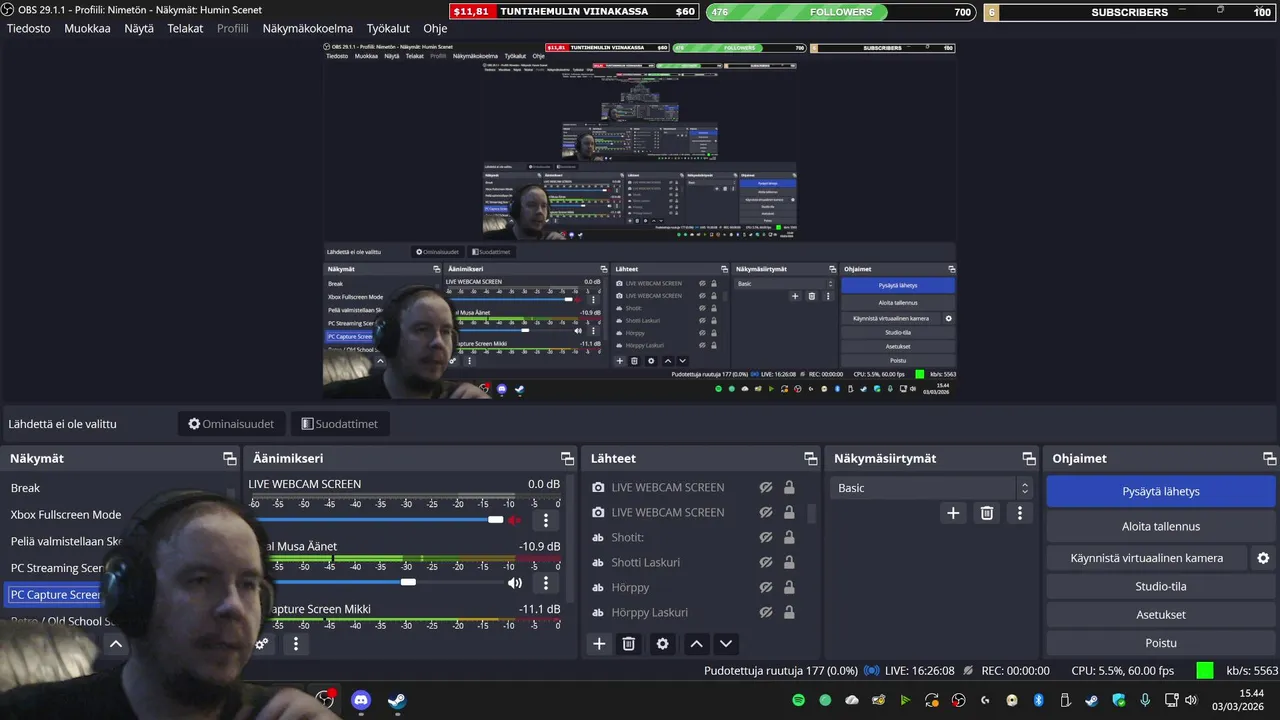
Task: Open advanced audio properties gear
Action: click(x=262, y=644)
